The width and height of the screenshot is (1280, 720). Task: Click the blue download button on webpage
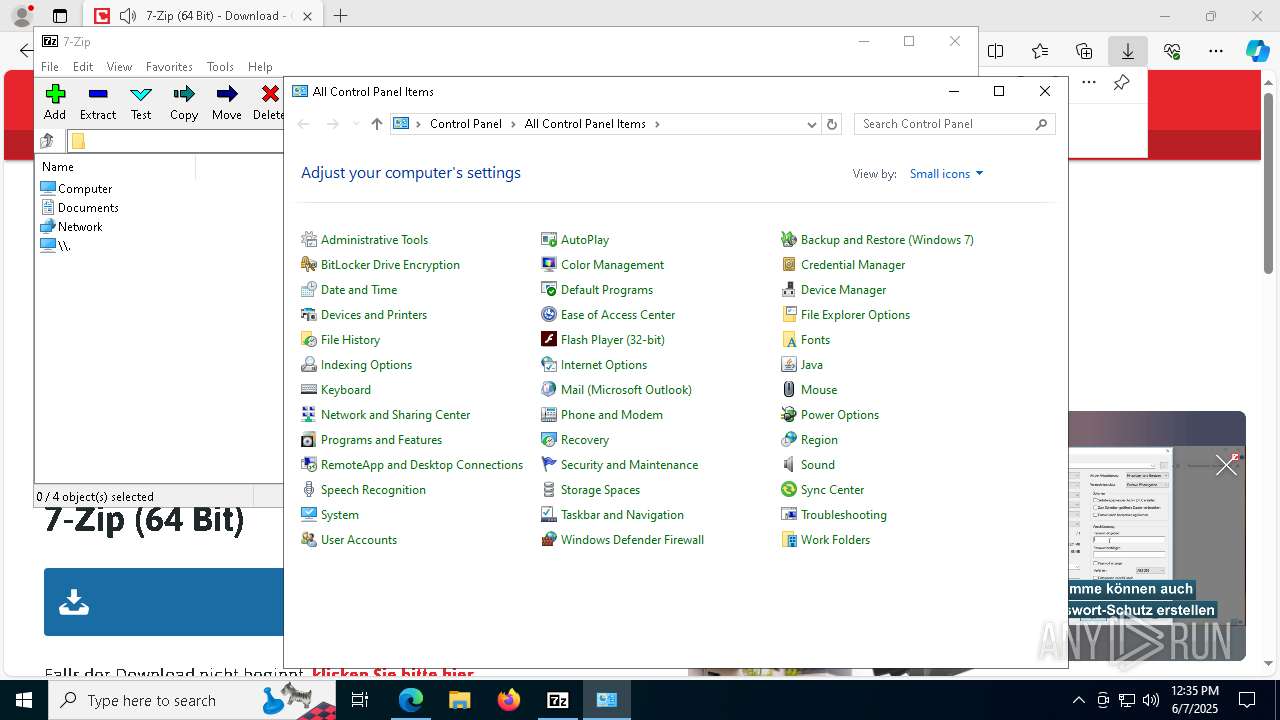click(x=164, y=602)
